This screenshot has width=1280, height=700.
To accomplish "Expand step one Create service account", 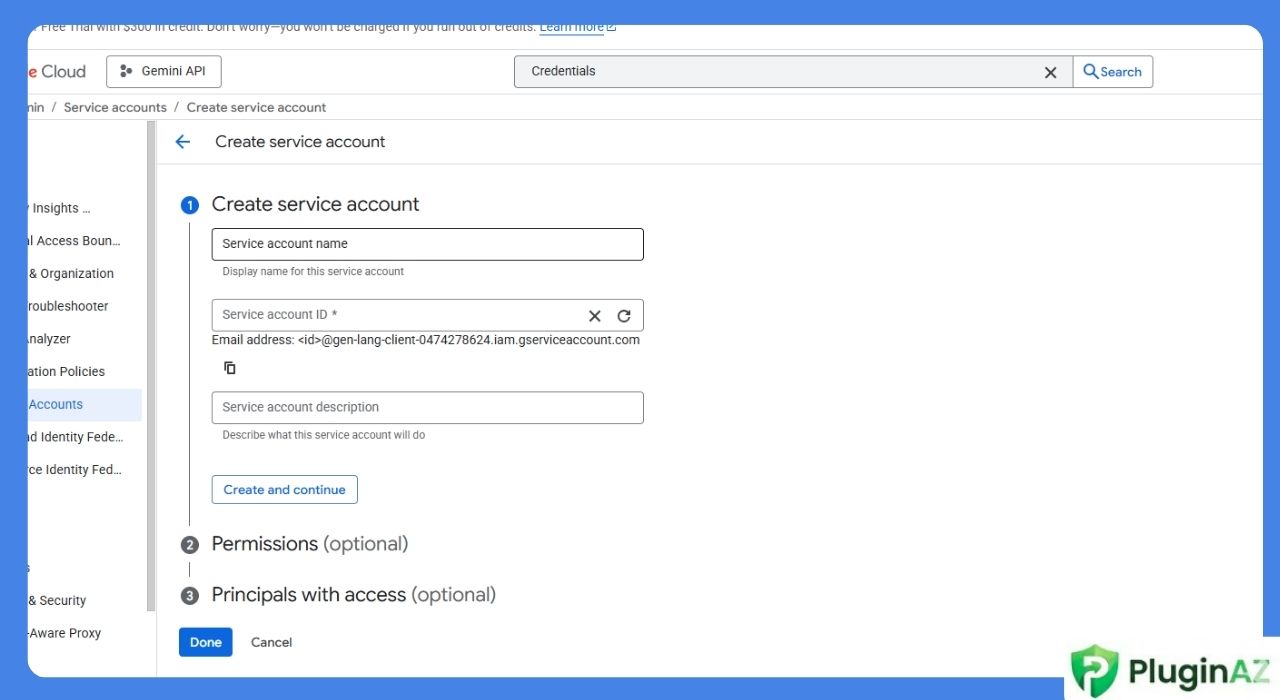I will (x=315, y=204).
